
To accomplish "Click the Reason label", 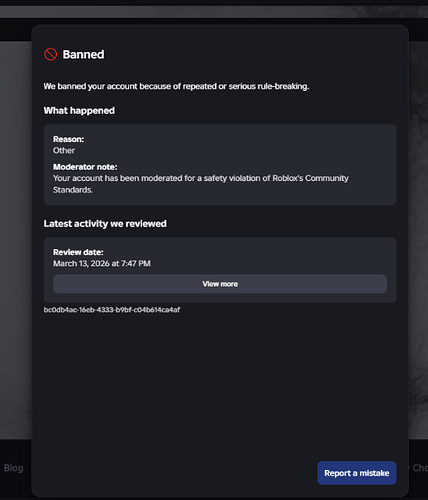I will [x=69, y=139].
